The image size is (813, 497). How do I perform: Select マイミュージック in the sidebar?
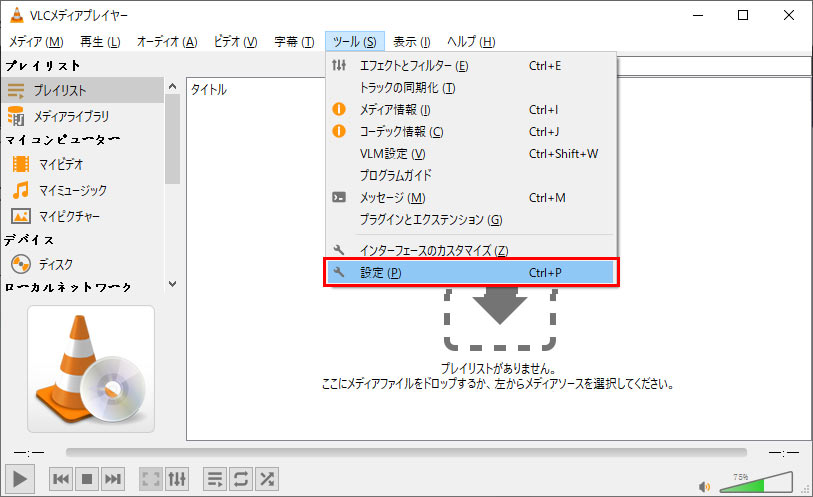tap(72, 190)
